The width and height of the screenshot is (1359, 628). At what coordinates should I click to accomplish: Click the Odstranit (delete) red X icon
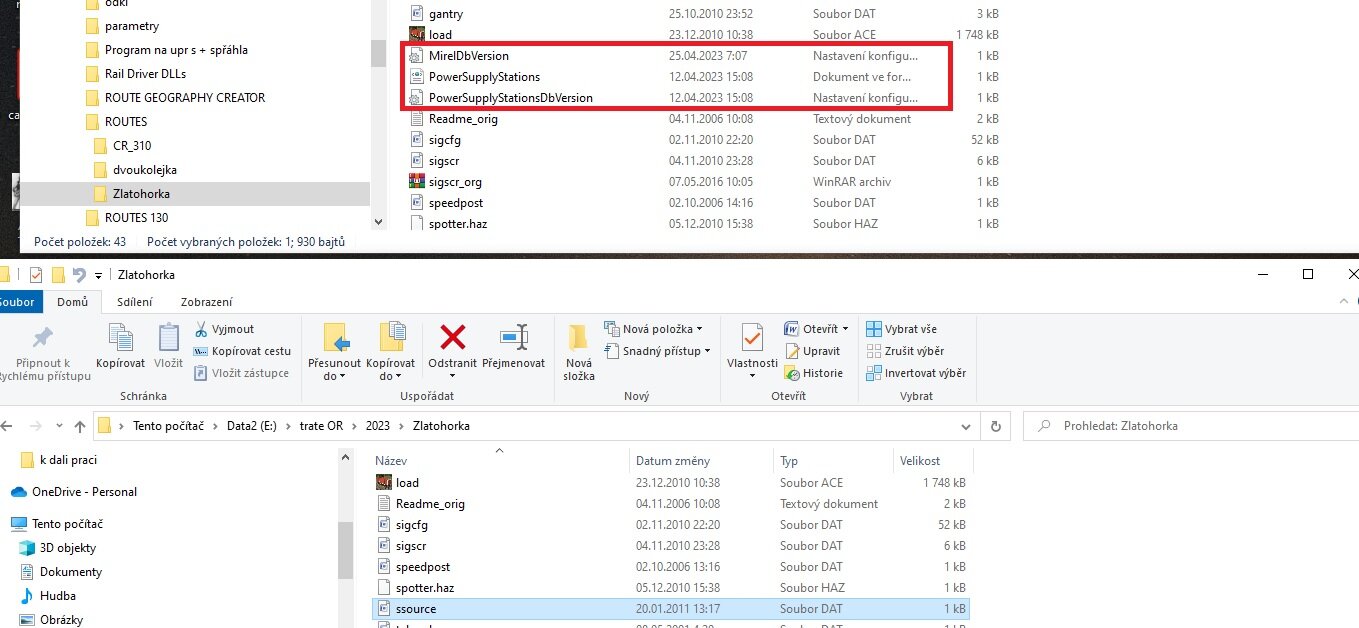(453, 338)
